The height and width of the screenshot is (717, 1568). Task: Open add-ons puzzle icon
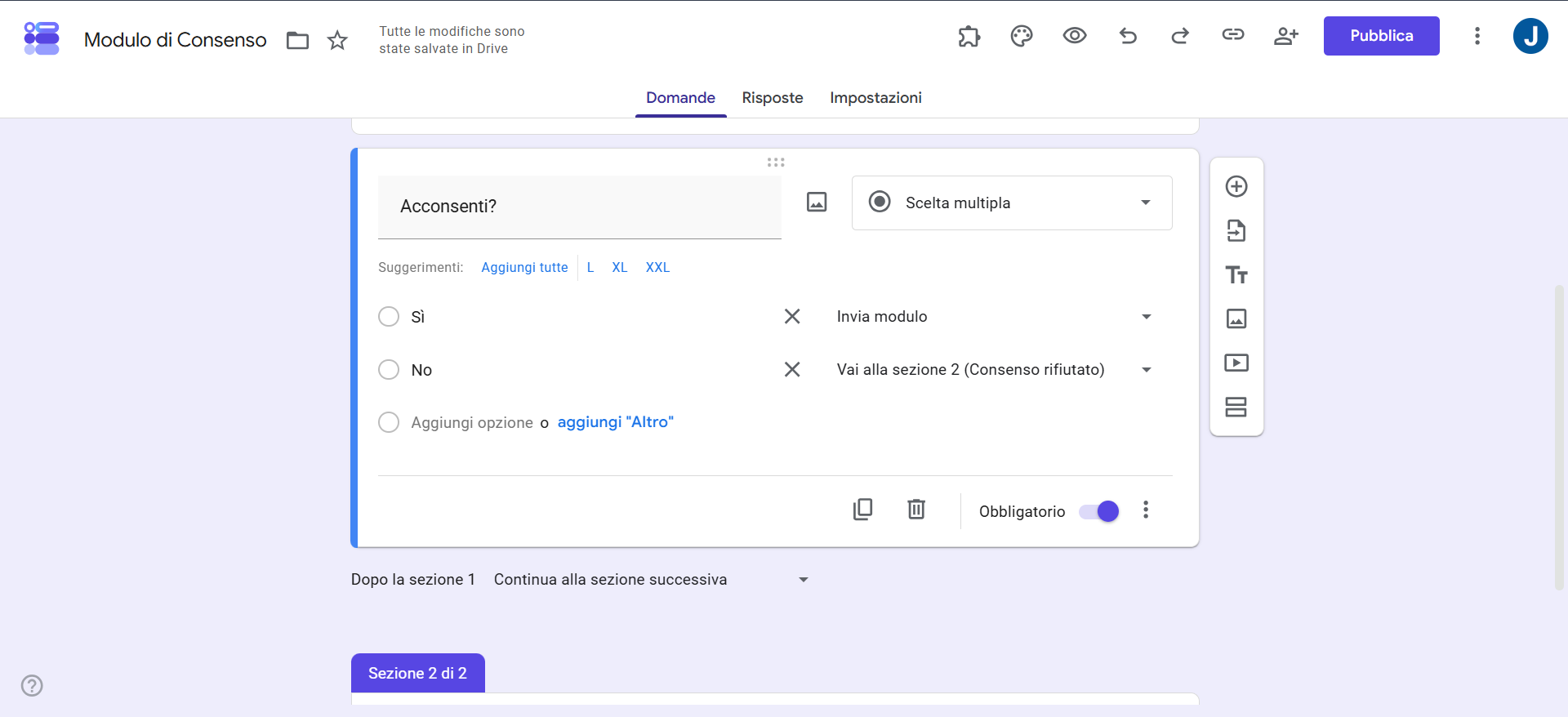[969, 36]
